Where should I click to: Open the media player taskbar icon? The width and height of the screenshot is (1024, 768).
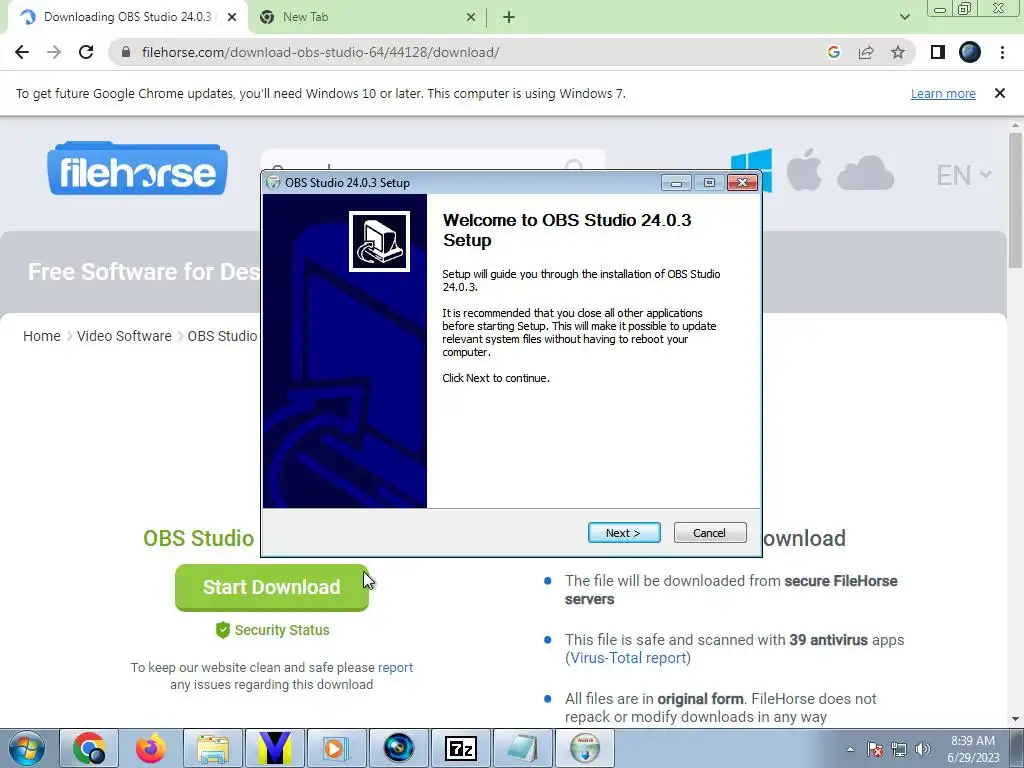(x=337, y=748)
